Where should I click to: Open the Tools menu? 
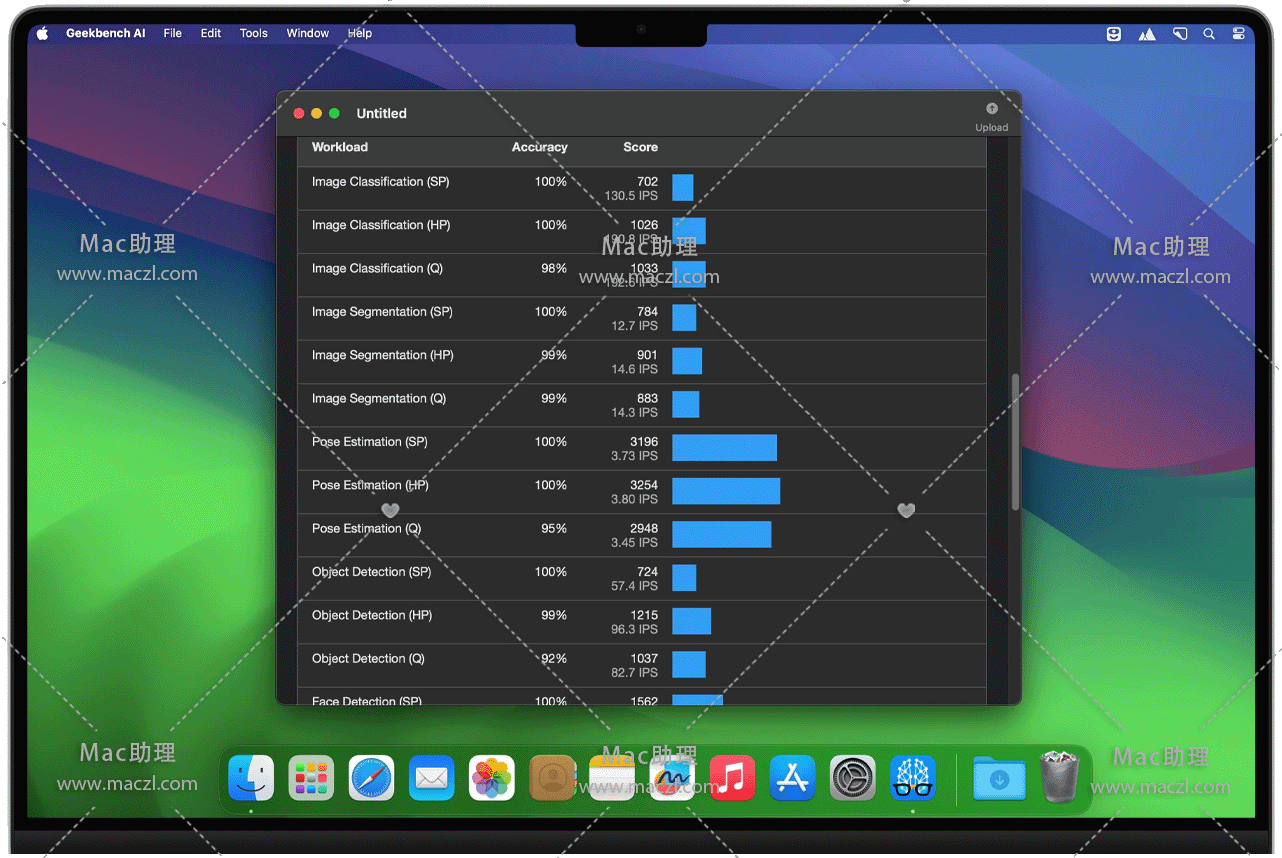tap(254, 33)
